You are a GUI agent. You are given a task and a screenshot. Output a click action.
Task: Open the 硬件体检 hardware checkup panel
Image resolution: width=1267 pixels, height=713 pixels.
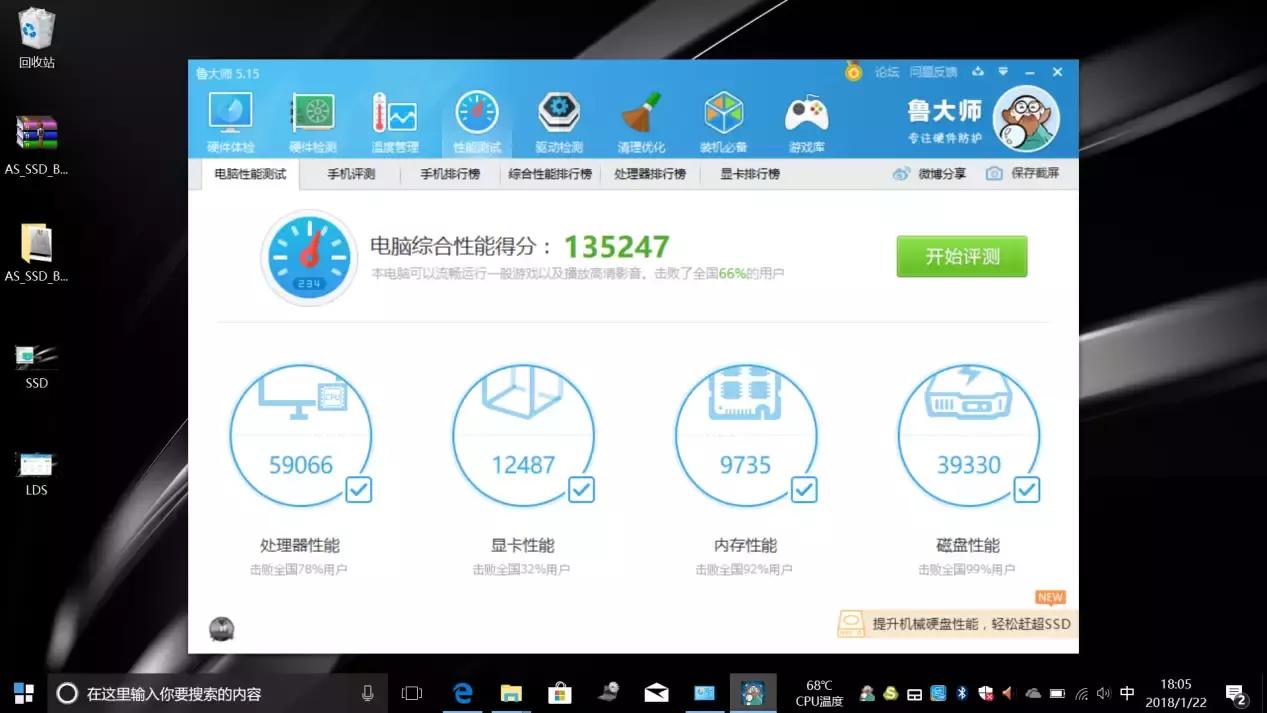coord(230,118)
